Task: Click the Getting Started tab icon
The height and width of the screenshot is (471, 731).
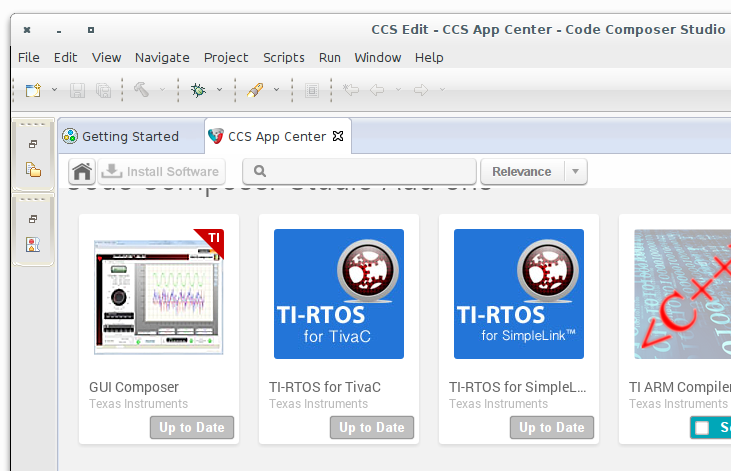Action: [x=70, y=136]
